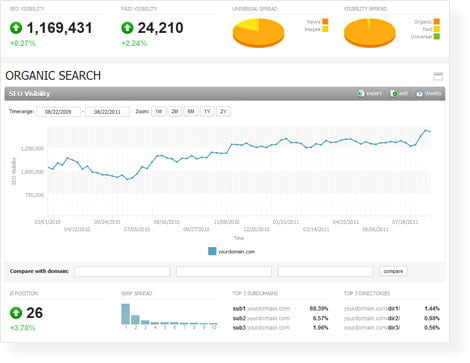Click the add link text
Screen dimensions: 470x363
point(403,93)
